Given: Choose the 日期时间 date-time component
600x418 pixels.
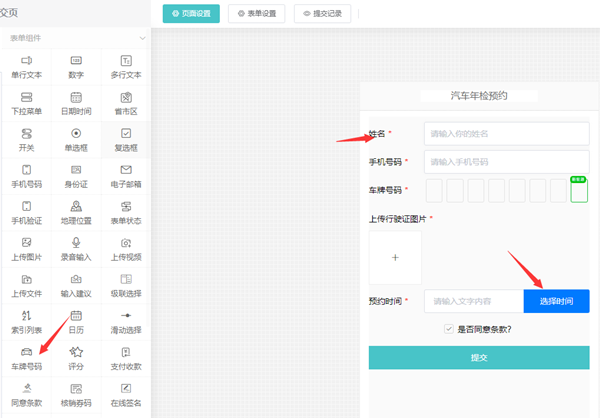Looking at the screenshot, I should coord(76,103).
